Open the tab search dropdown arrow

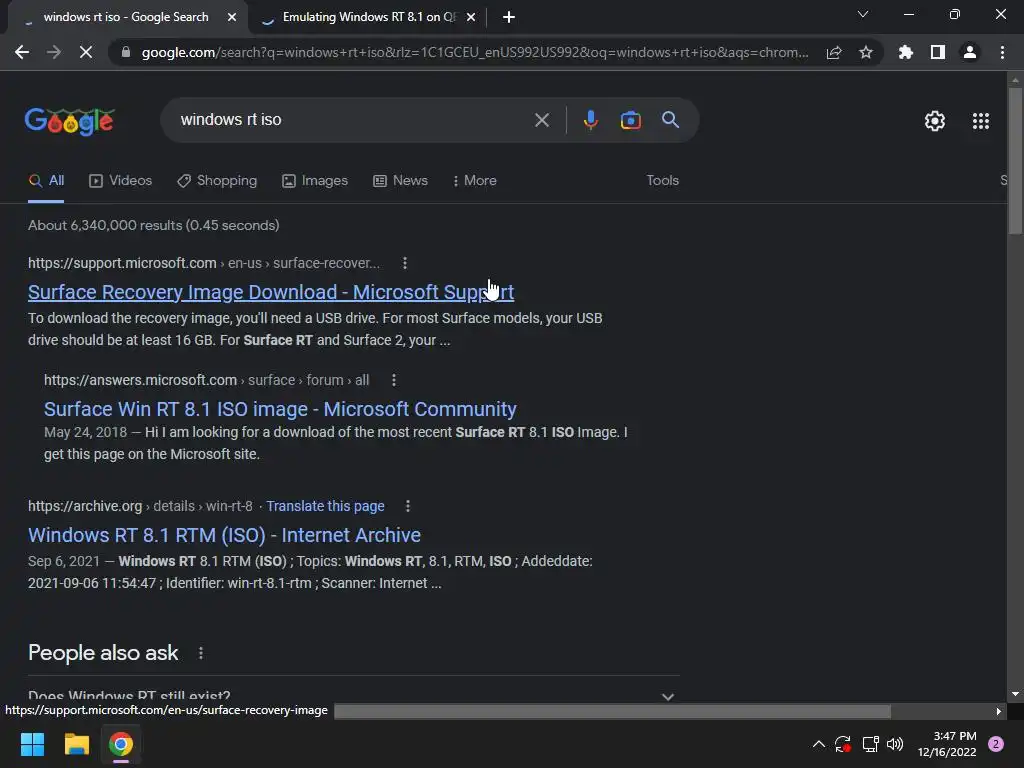(x=863, y=14)
